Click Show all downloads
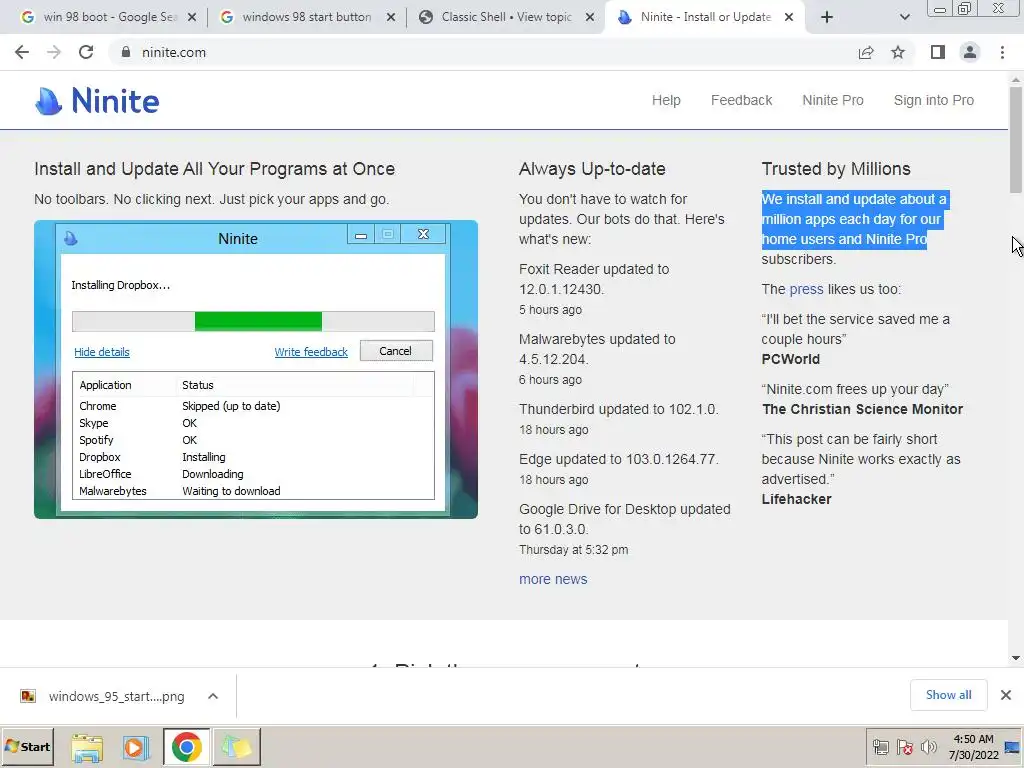Viewport: 1024px width, 768px height. (x=948, y=695)
